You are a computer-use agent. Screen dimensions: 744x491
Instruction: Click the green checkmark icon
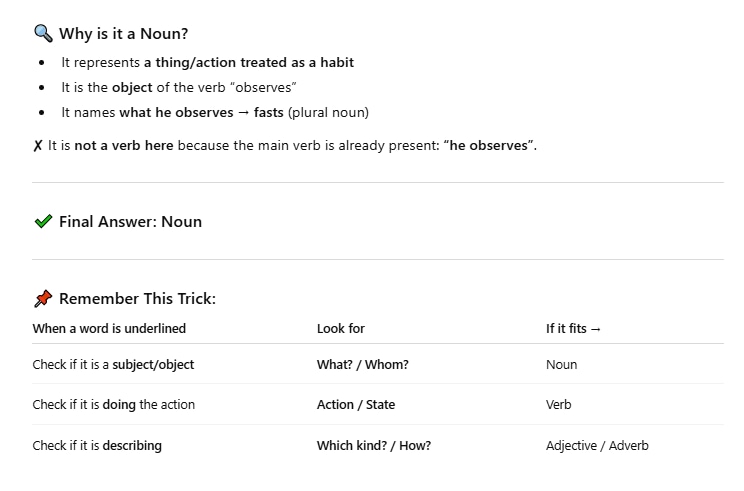click(x=43, y=221)
